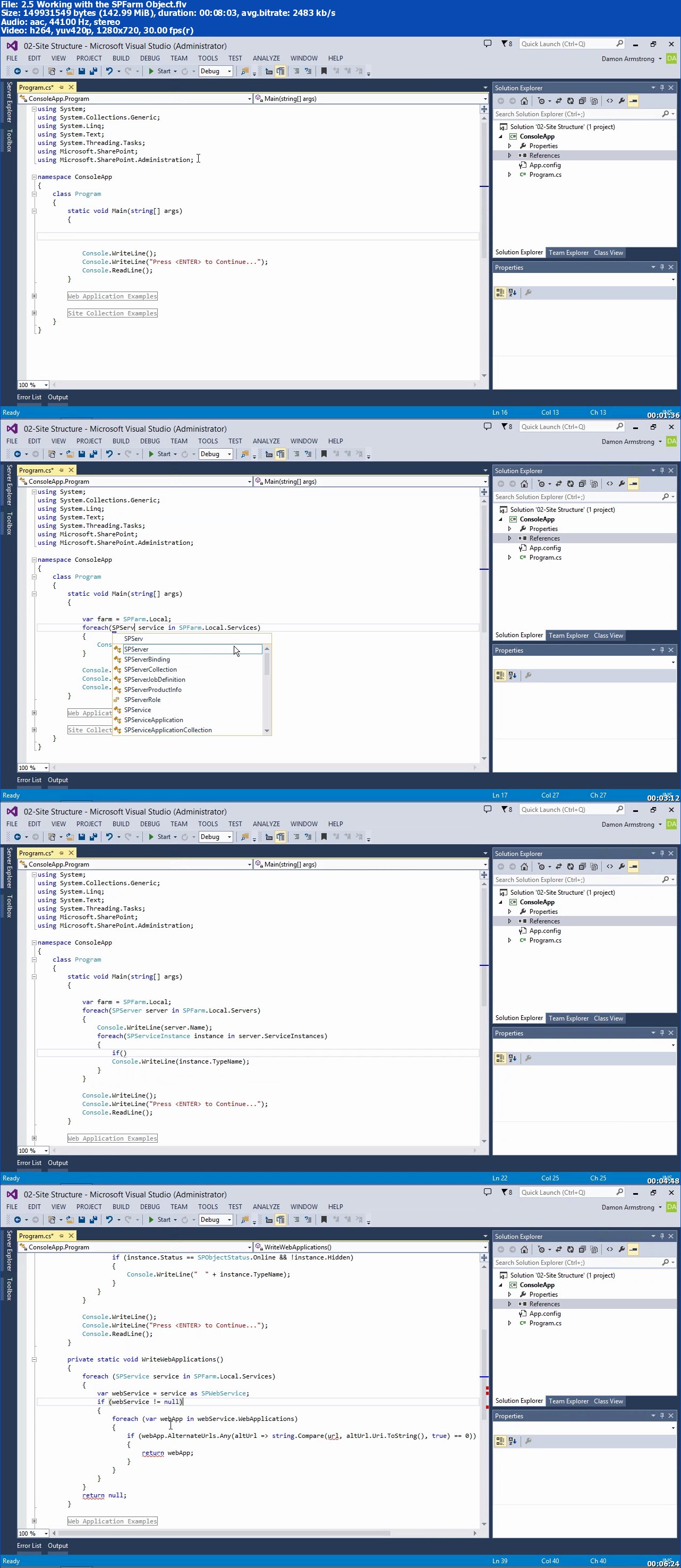Click Solution Explorer's wrench Properties icon in the 00:03:12 frame
Screen dimensions: 681x1568
(622, 484)
